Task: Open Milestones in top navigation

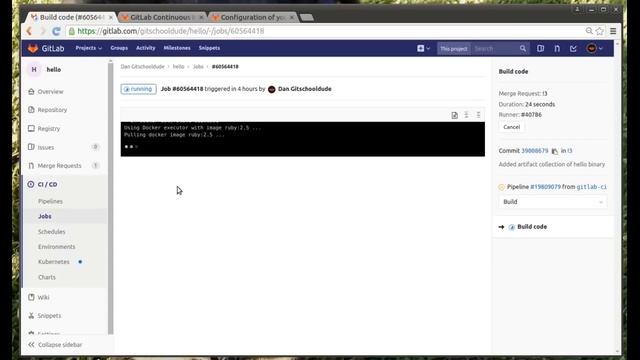Action: click(177, 48)
